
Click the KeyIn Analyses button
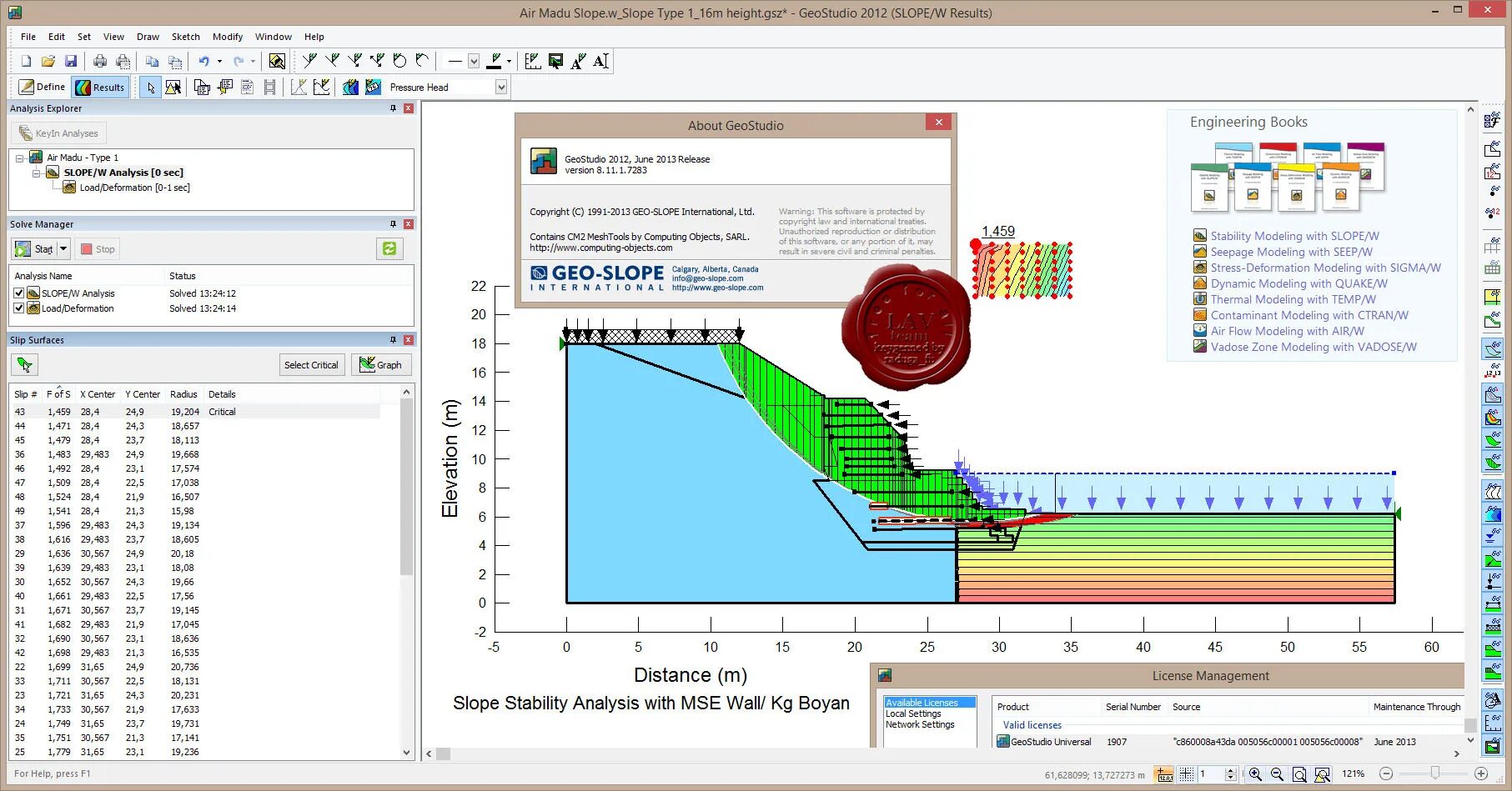(x=58, y=133)
